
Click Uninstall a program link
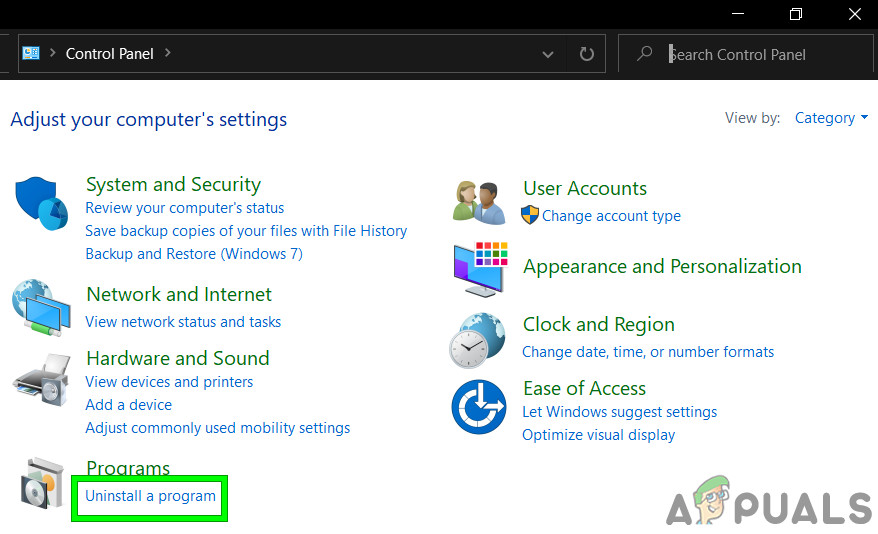click(150, 496)
